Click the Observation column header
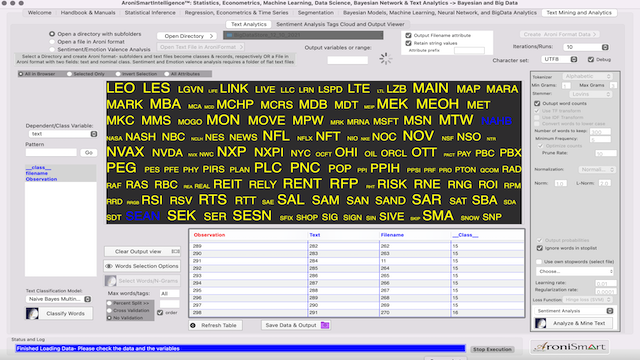 point(209,235)
